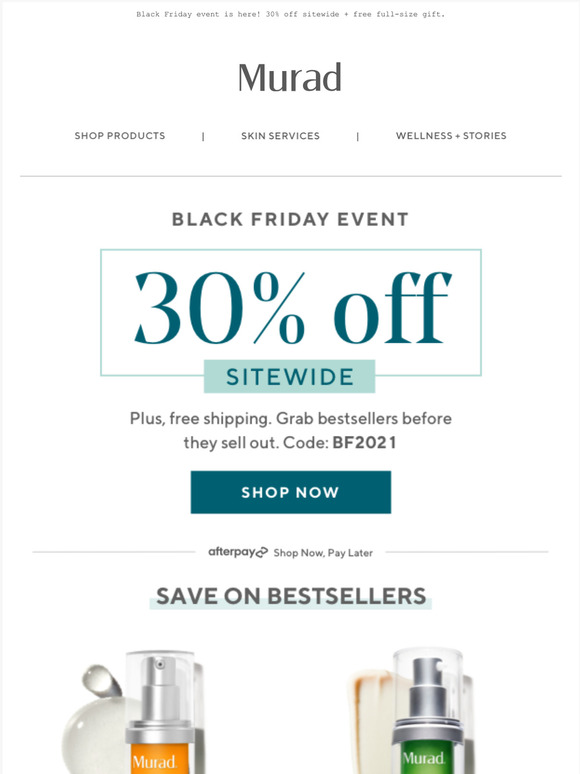Open the Shop Products menu link
This screenshot has height=774, width=580.
(120, 136)
